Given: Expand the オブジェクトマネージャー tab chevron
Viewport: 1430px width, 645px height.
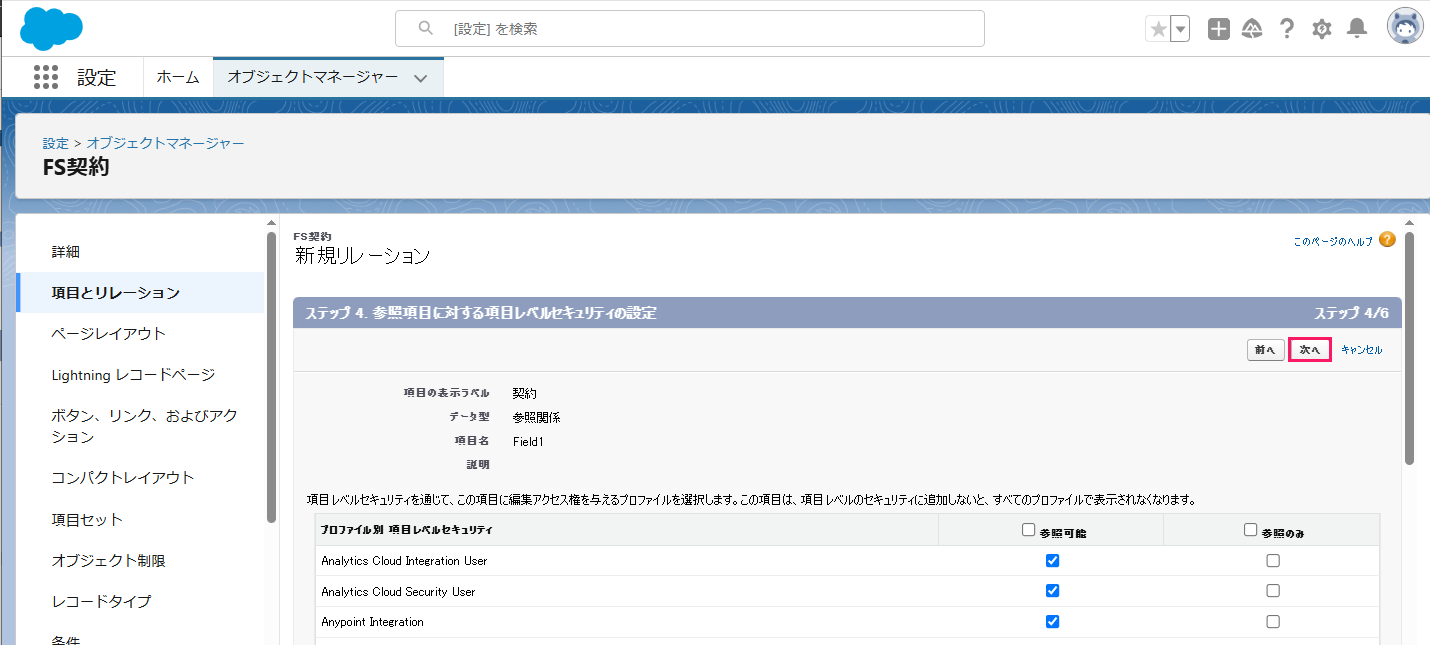Looking at the screenshot, I should pyautogui.click(x=421, y=78).
